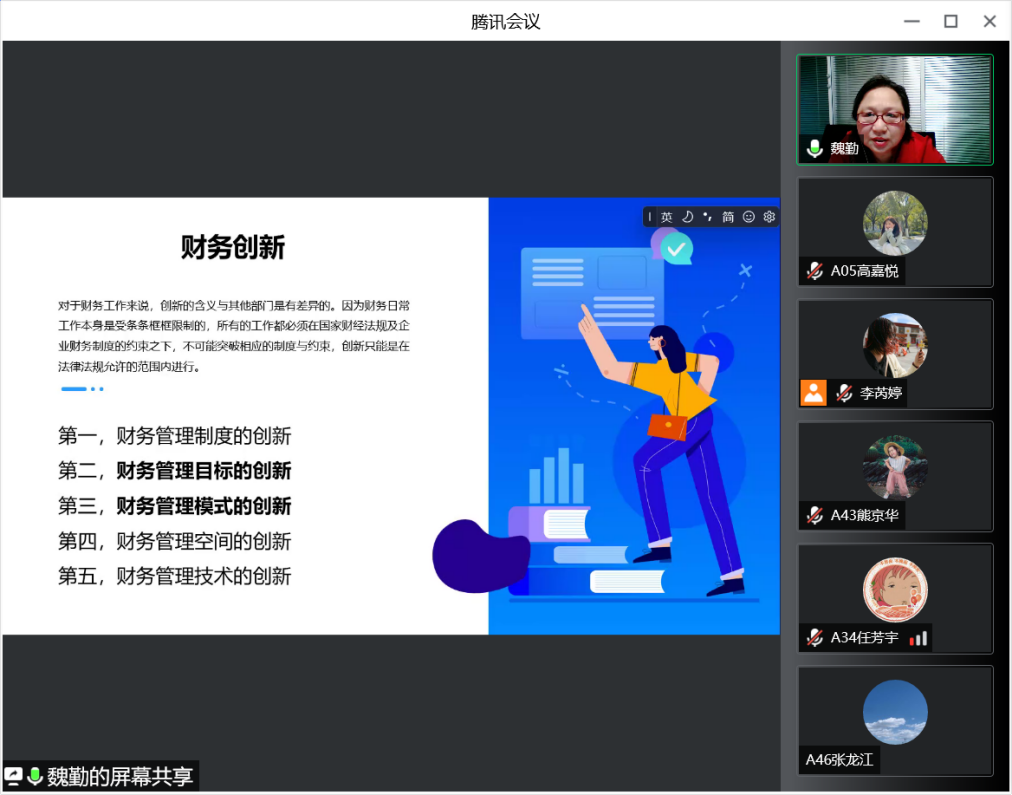This screenshot has height=795, width=1012.
Task: Click the 第三，财务管理模式的创新 line
Action: 174,506
